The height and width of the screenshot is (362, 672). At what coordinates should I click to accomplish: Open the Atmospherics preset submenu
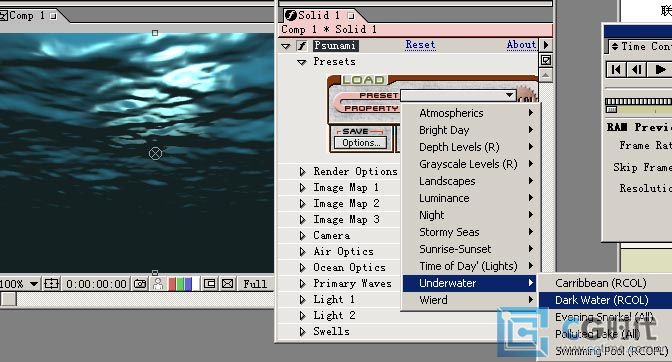(470, 113)
